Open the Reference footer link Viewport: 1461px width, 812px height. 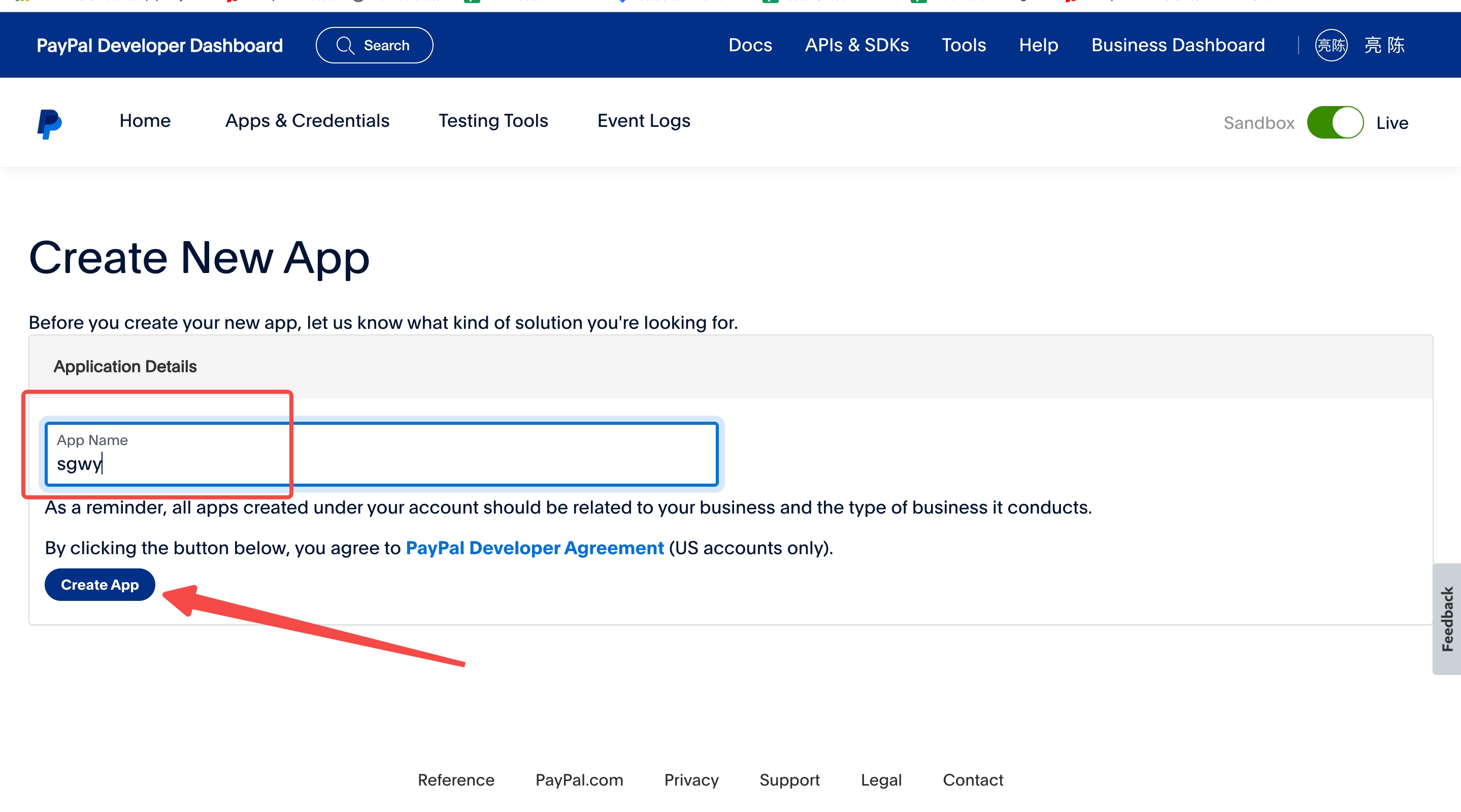(456, 780)
